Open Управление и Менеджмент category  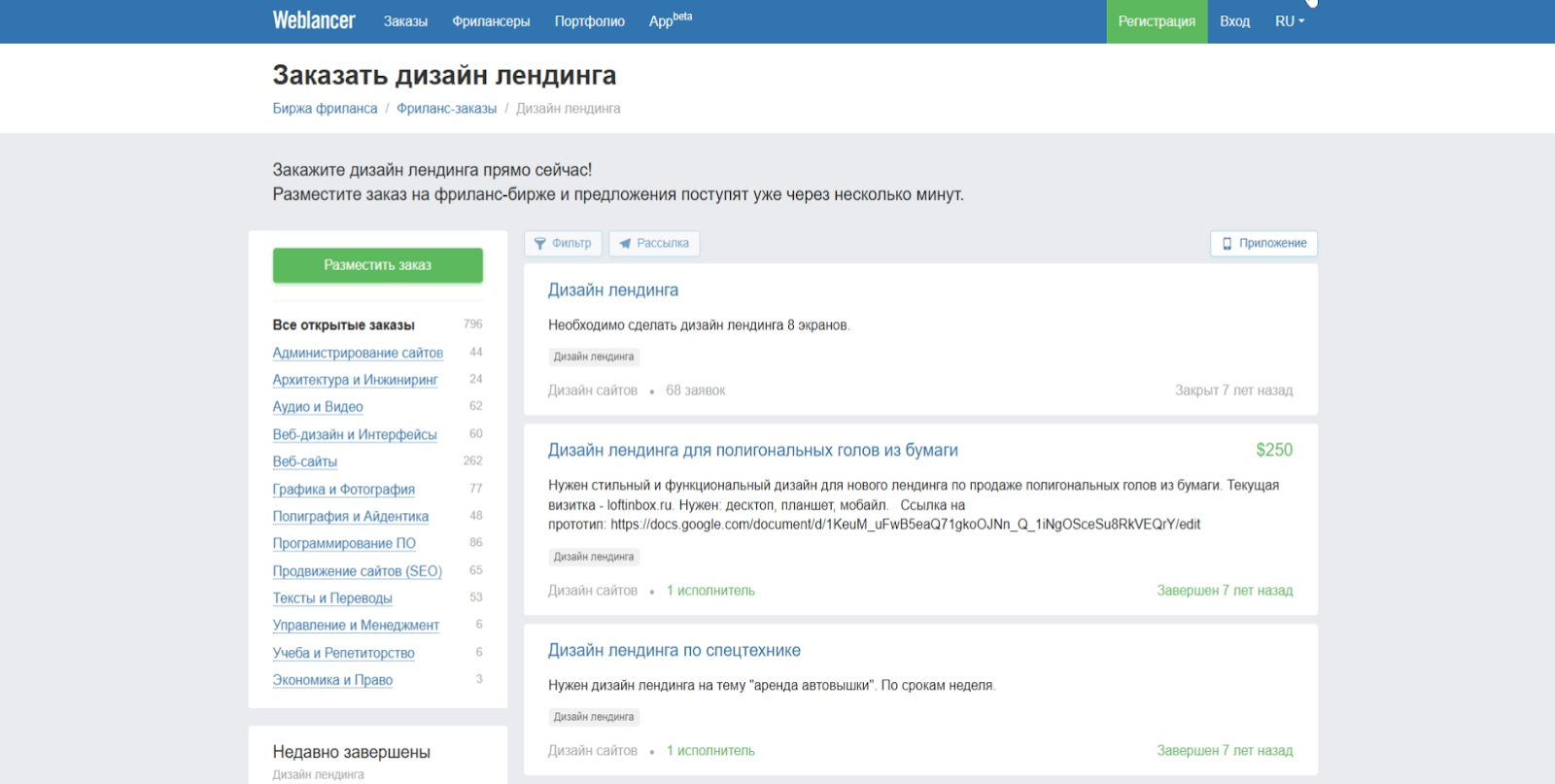[x=356, y=626]
